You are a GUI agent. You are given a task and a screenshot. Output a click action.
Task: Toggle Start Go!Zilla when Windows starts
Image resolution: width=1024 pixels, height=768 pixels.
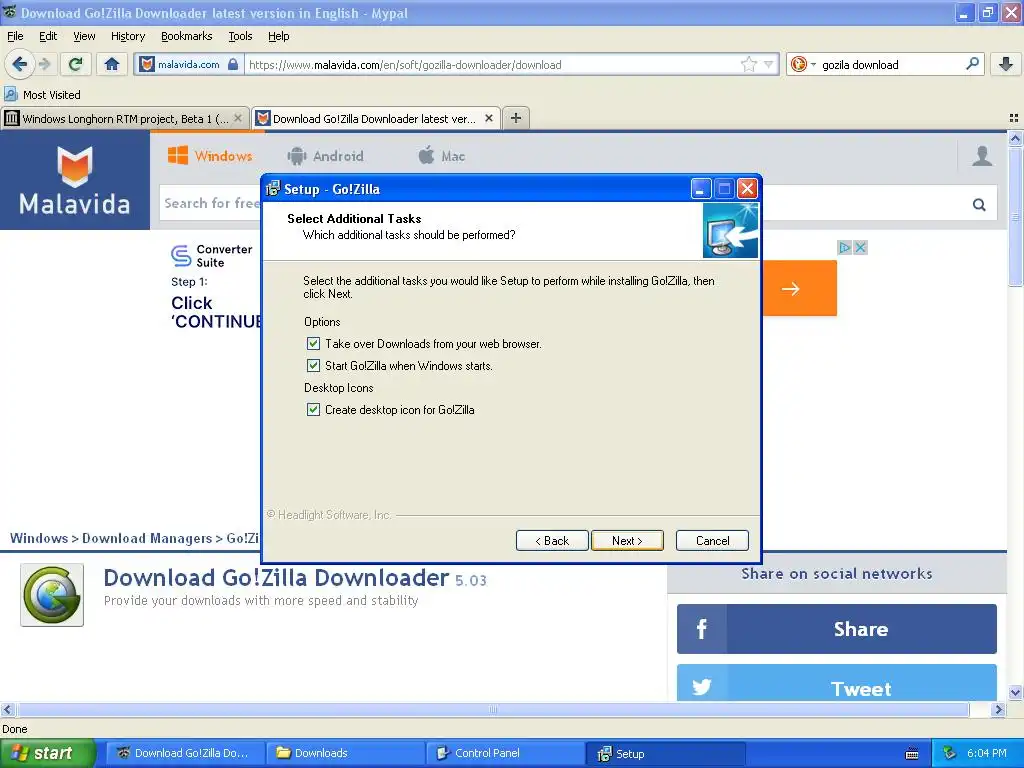pyautogui.click(x=313, y=366)
